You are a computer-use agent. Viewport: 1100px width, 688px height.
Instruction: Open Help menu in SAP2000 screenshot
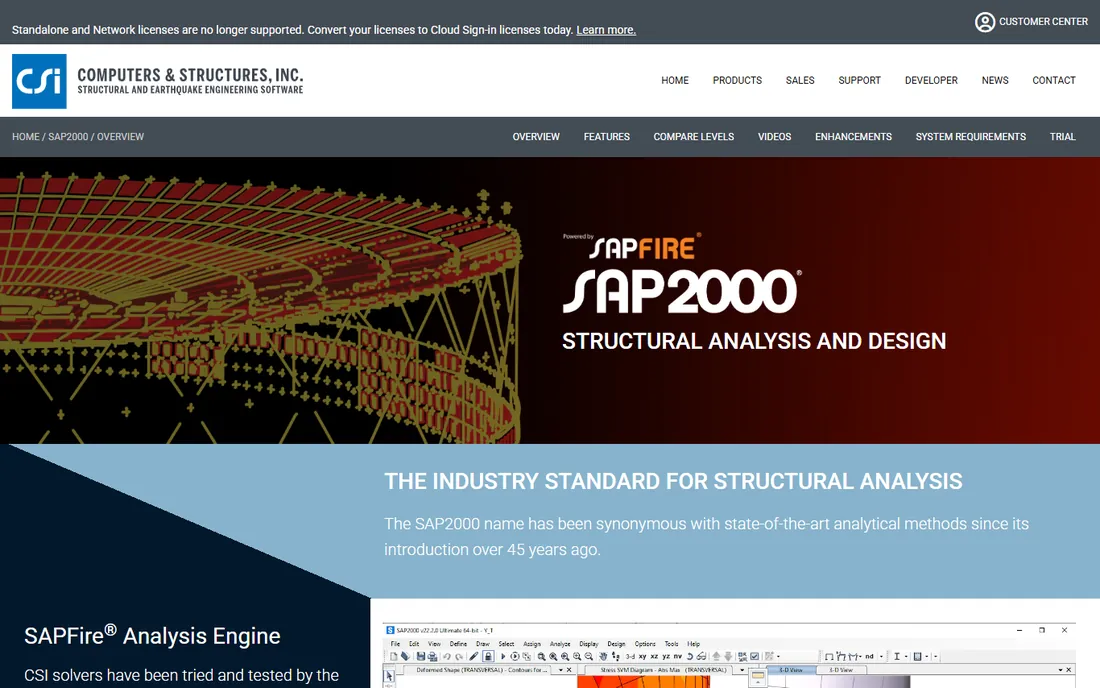coord(694,644)
